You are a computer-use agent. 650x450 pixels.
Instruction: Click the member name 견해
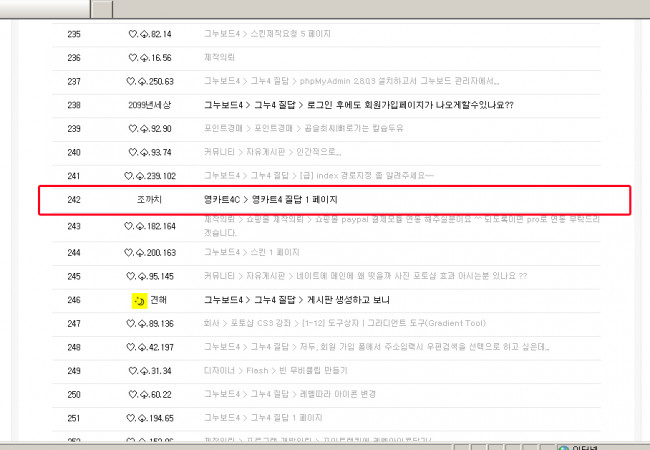point(158,300)
